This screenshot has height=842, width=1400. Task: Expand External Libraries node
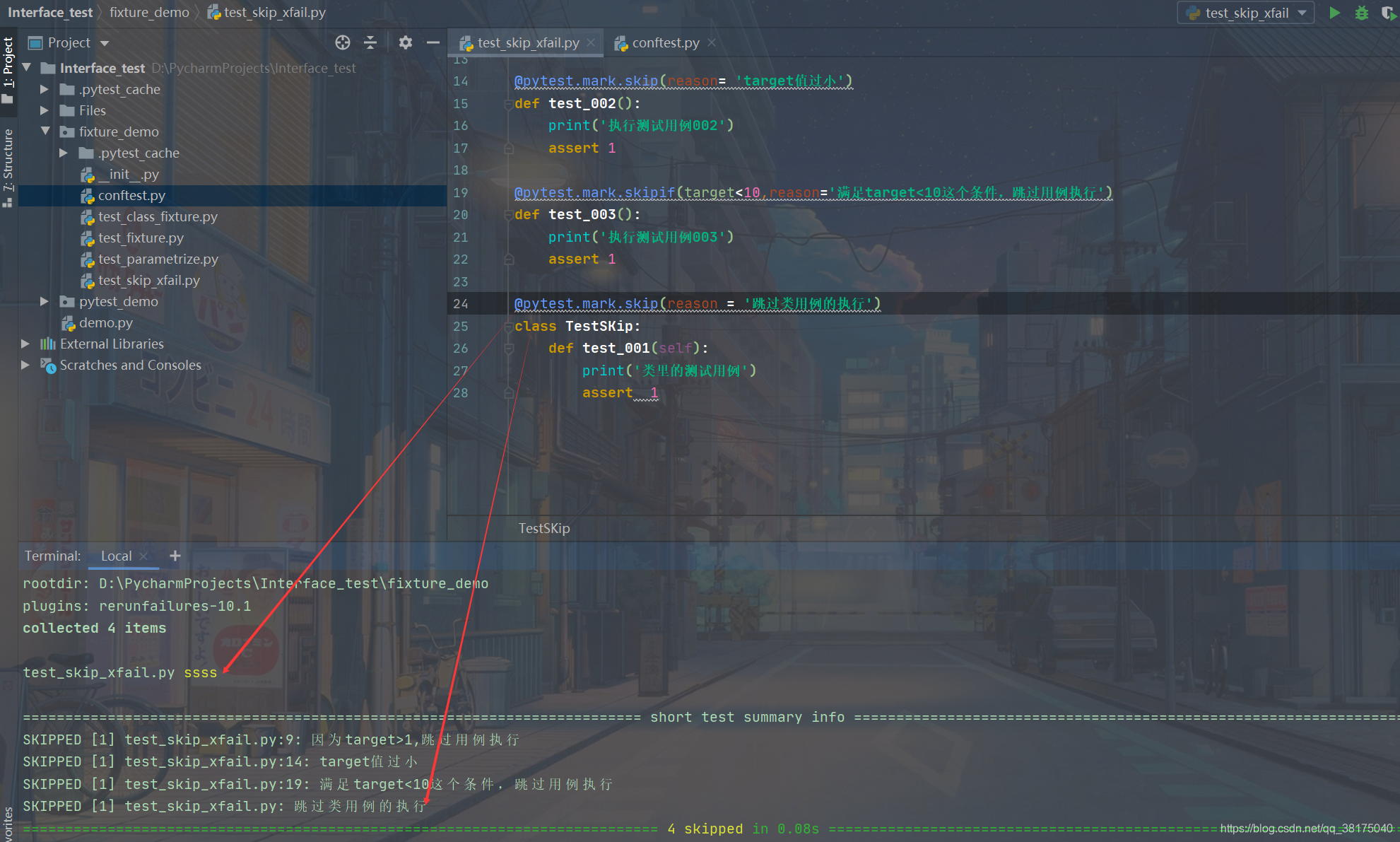(25, 344)
